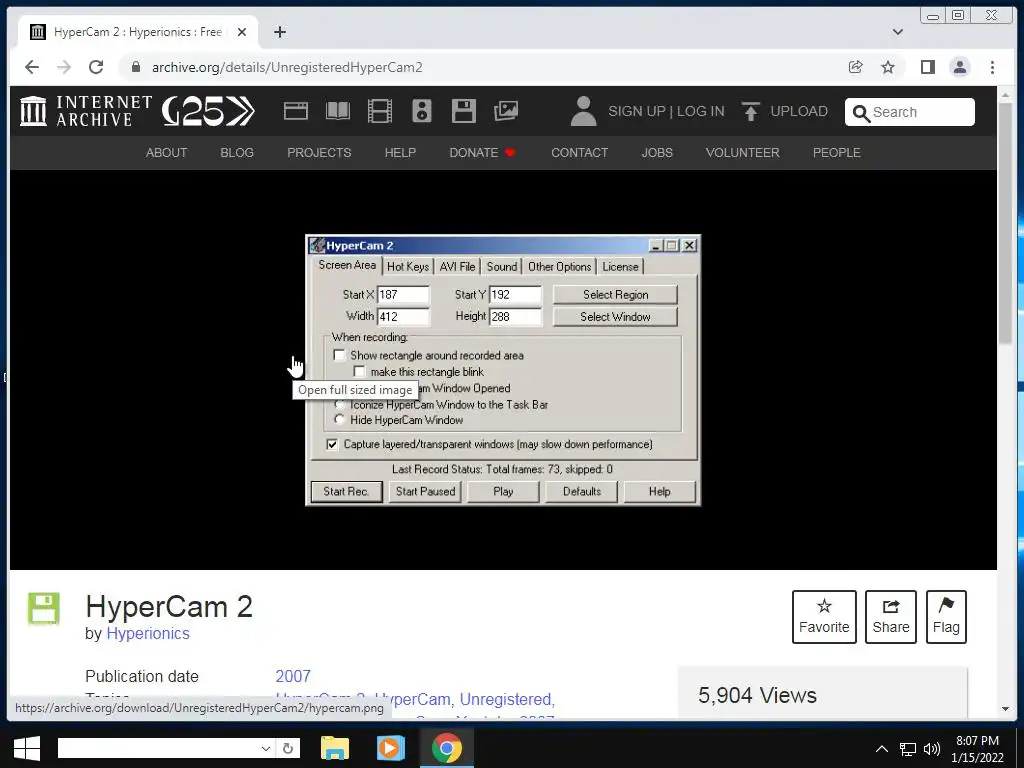Viewport: 1024px width, 768px height.
Task: Click the page vertical scrollbar thumb
Action: [1006, 222]
